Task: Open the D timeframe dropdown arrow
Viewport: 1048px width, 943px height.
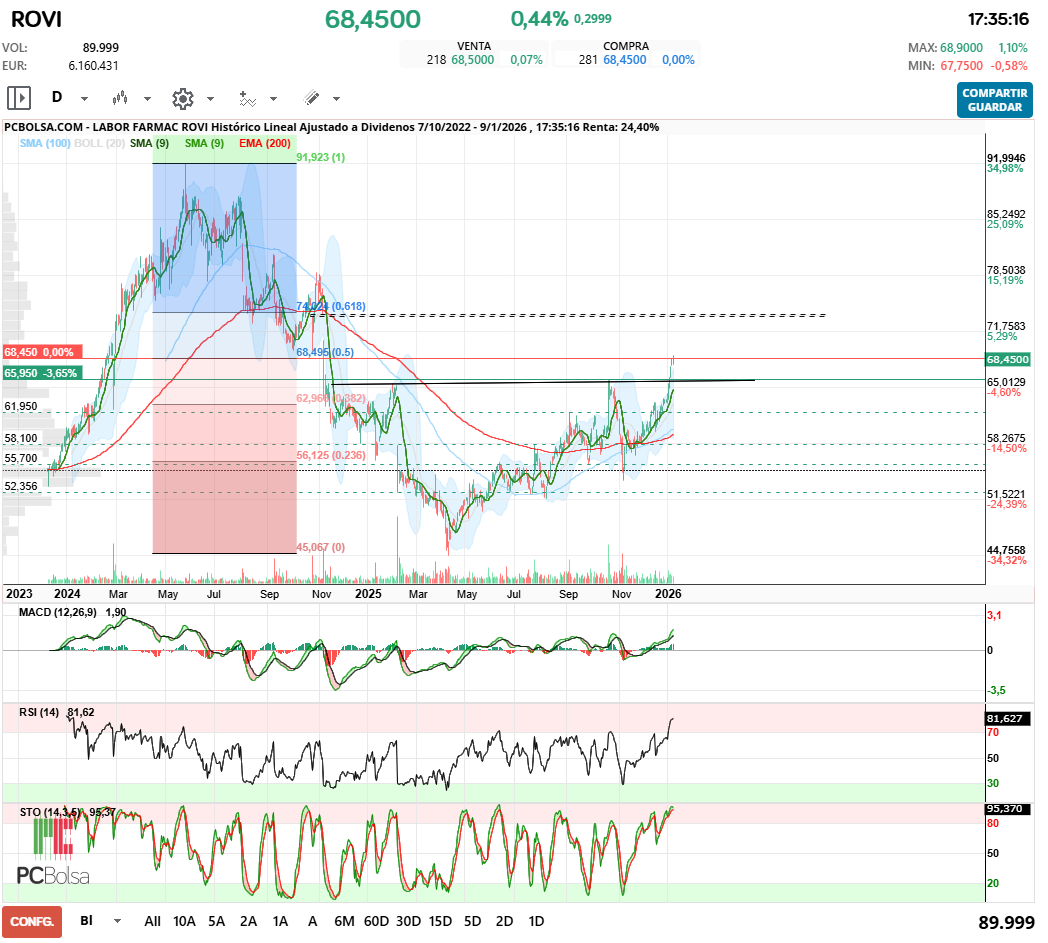Action: click(x=85, y=99)
